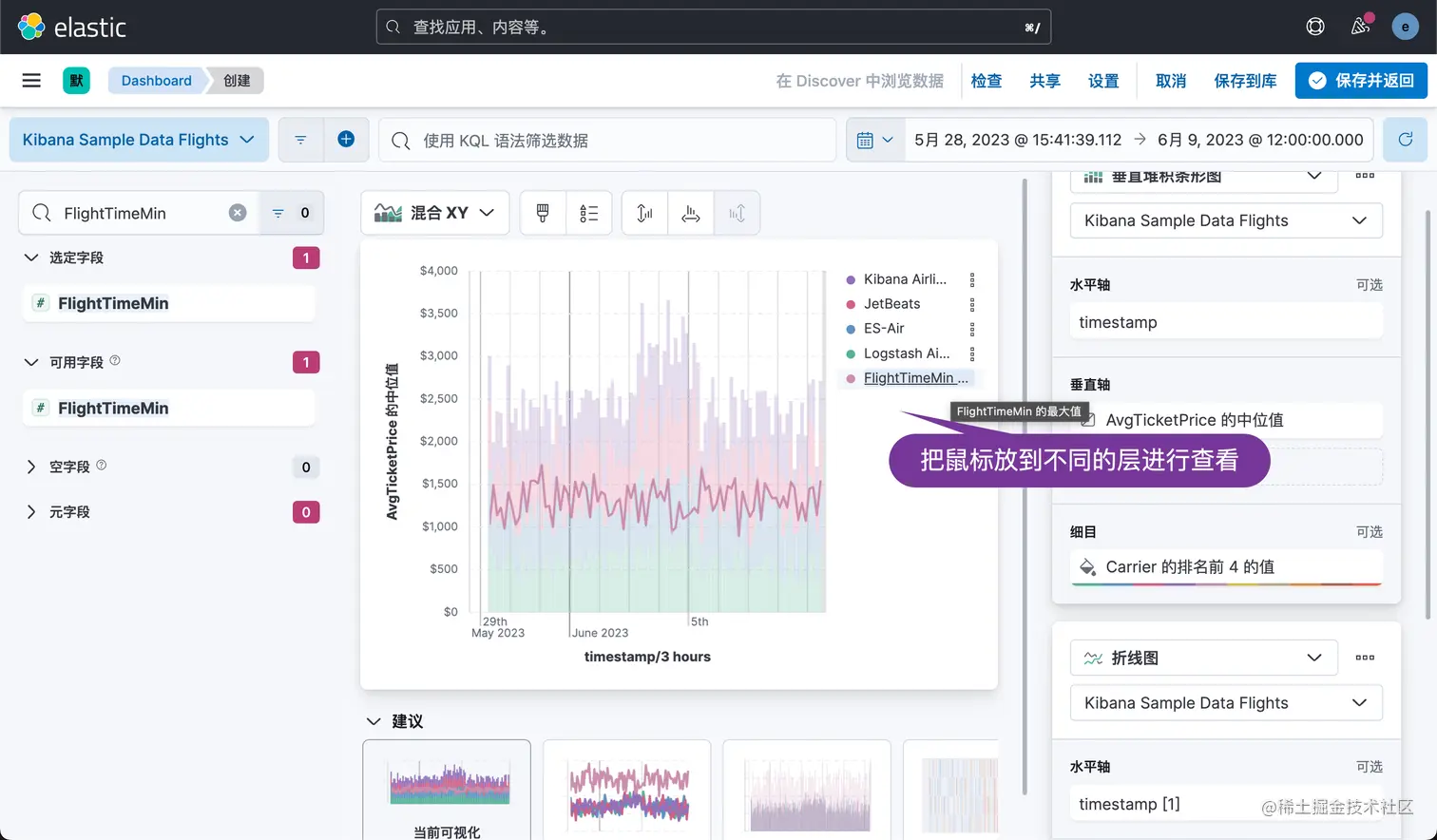Toggle JetBeats legend series
This screenshot has width=1437, height=840.
pos(891,304)
